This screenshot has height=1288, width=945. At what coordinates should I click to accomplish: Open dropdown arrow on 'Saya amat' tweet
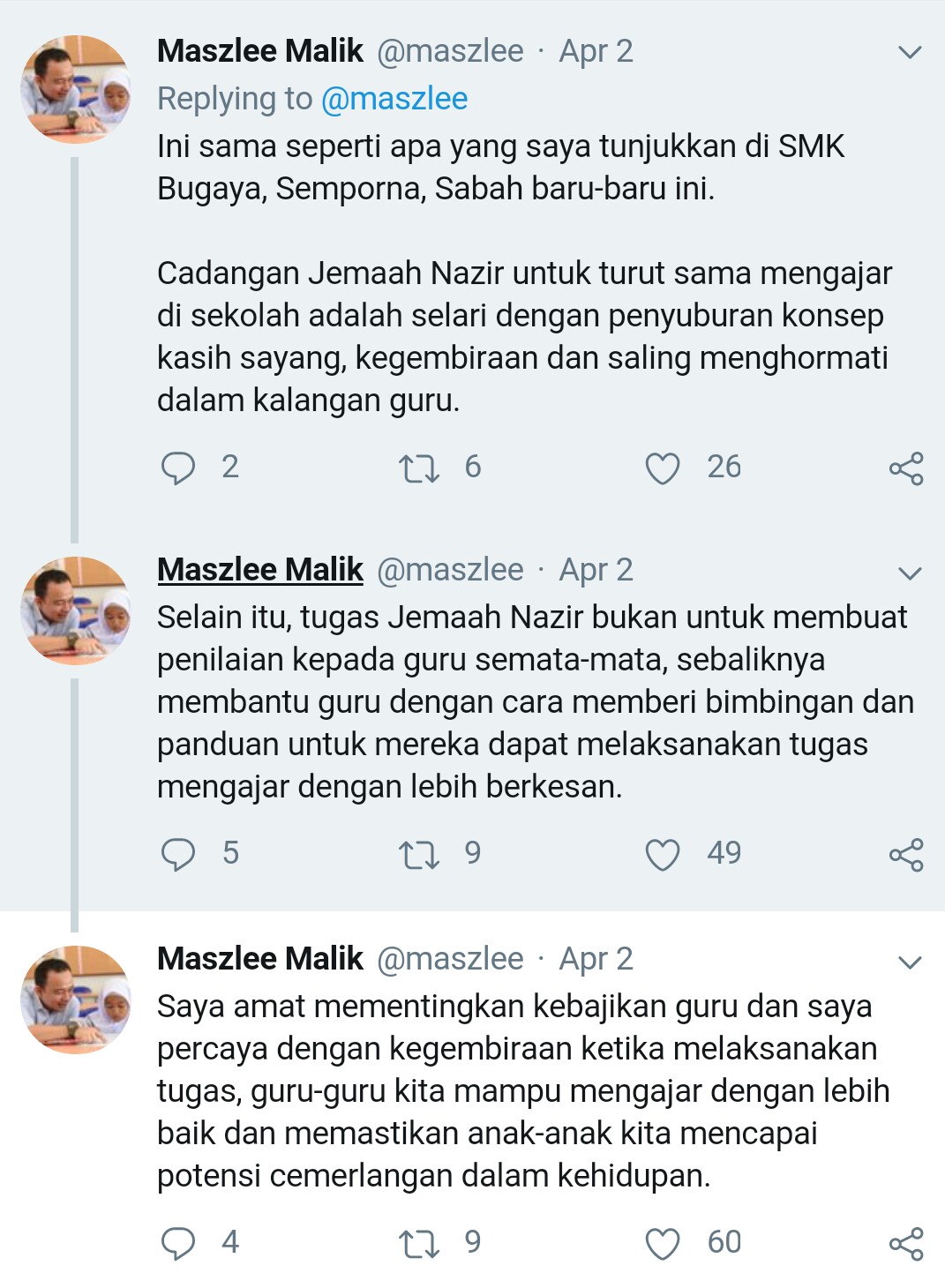909,962
